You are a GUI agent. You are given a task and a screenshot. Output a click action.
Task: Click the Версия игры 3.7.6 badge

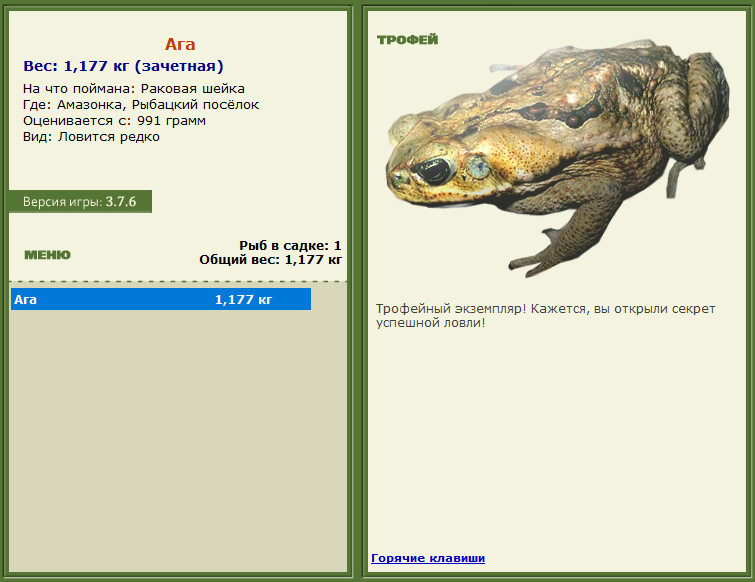(x=80, y=202)
